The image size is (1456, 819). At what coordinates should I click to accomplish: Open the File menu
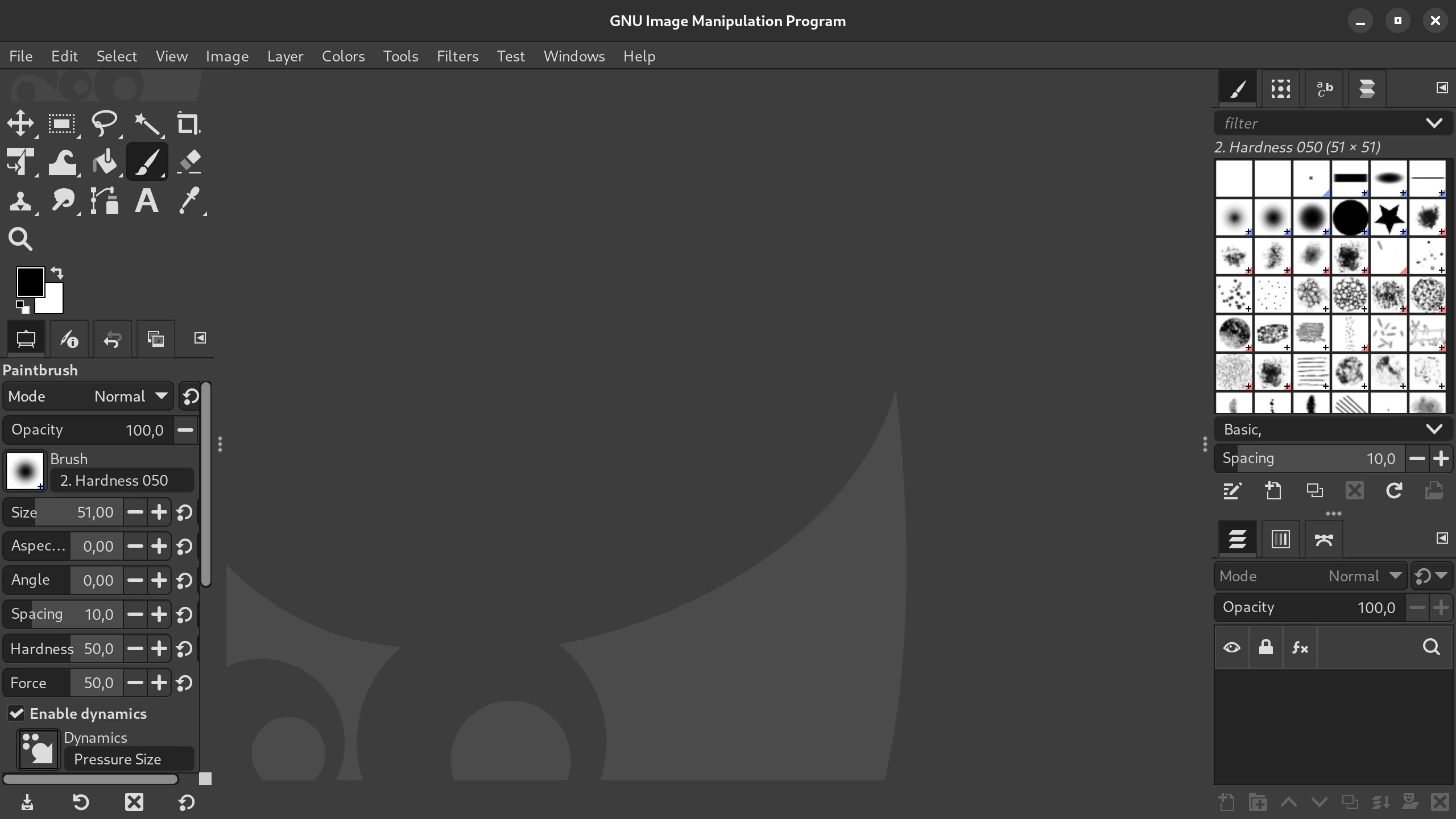[21, 56]
